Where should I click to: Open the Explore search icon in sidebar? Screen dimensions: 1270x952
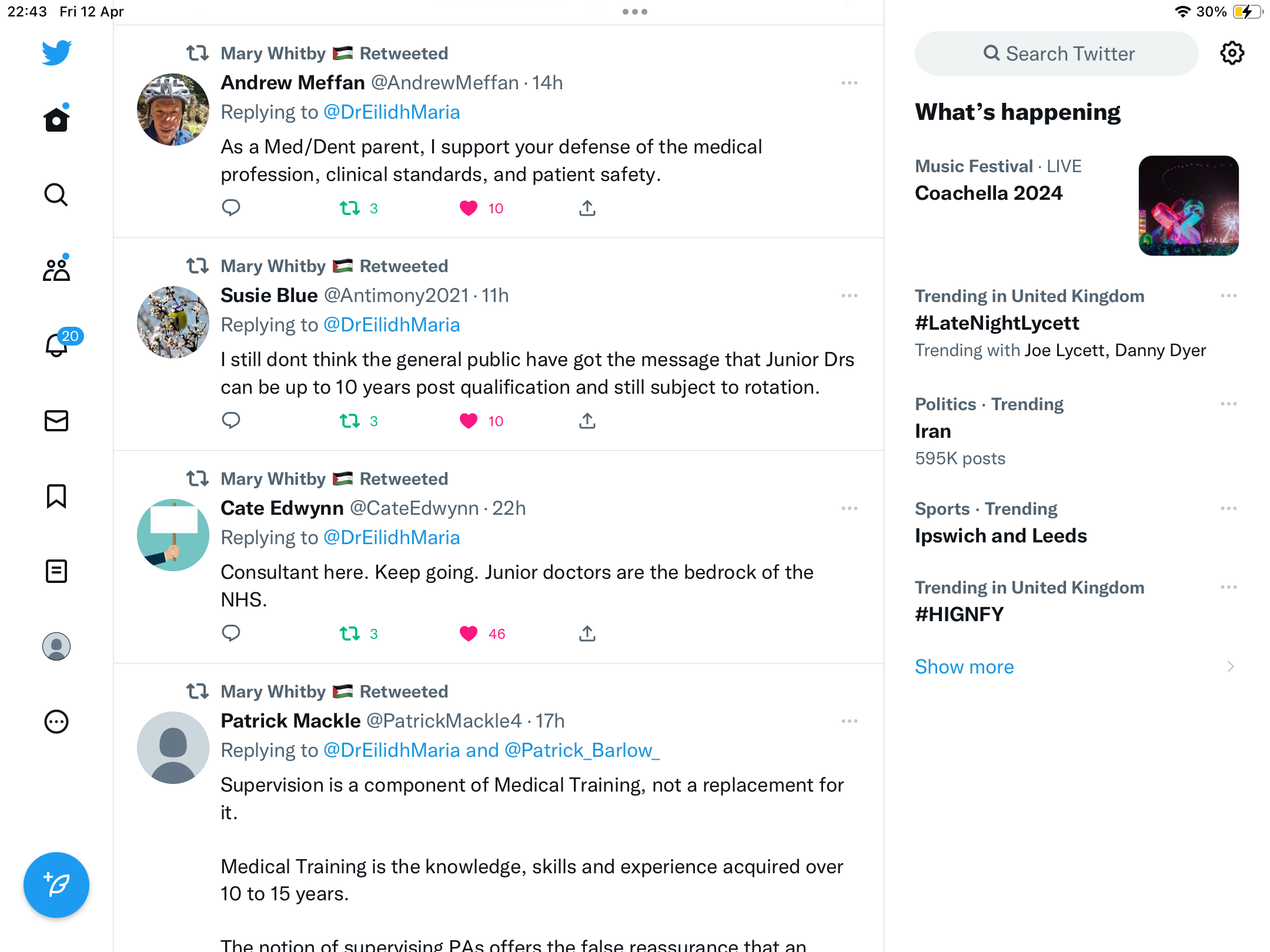pyautogui.click(x=56, y=195)
